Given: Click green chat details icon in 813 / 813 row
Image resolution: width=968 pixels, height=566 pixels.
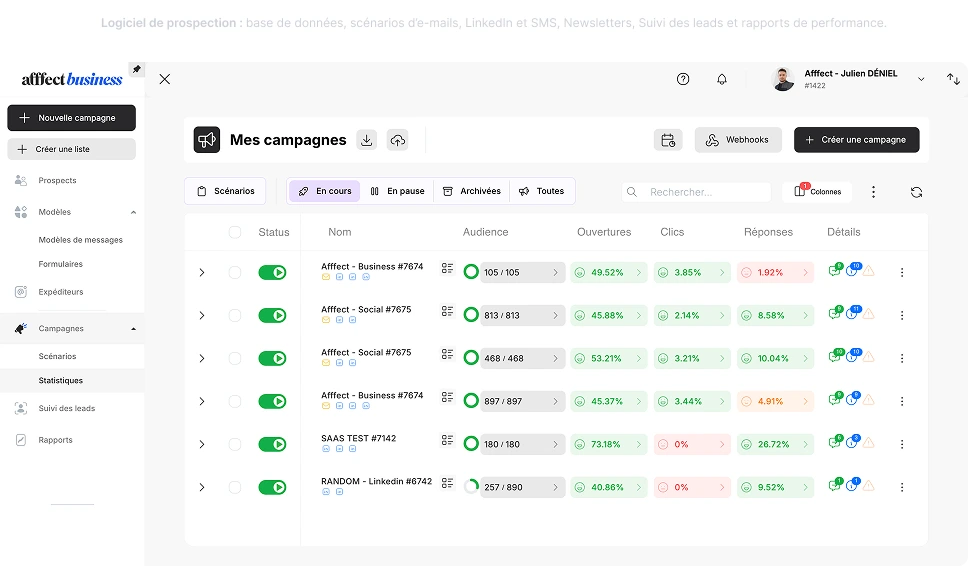Looking at the screenshot, I should pyautogui.click(x=835, y=314).
